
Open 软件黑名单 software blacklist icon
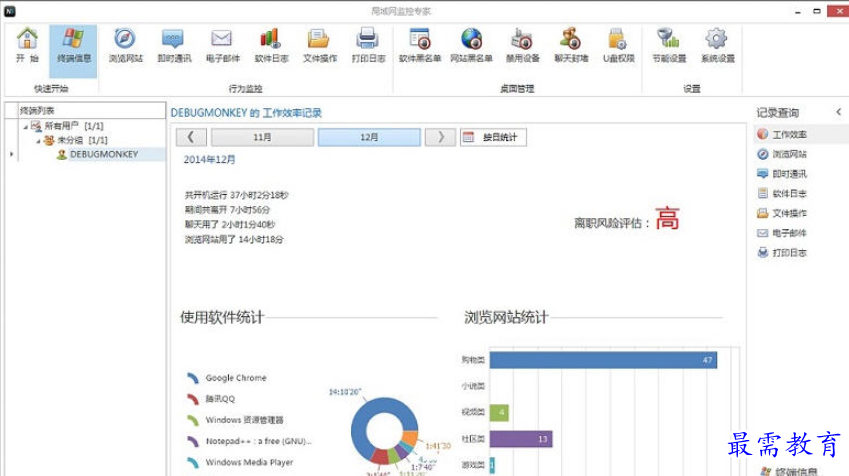[x=420, y=45]
